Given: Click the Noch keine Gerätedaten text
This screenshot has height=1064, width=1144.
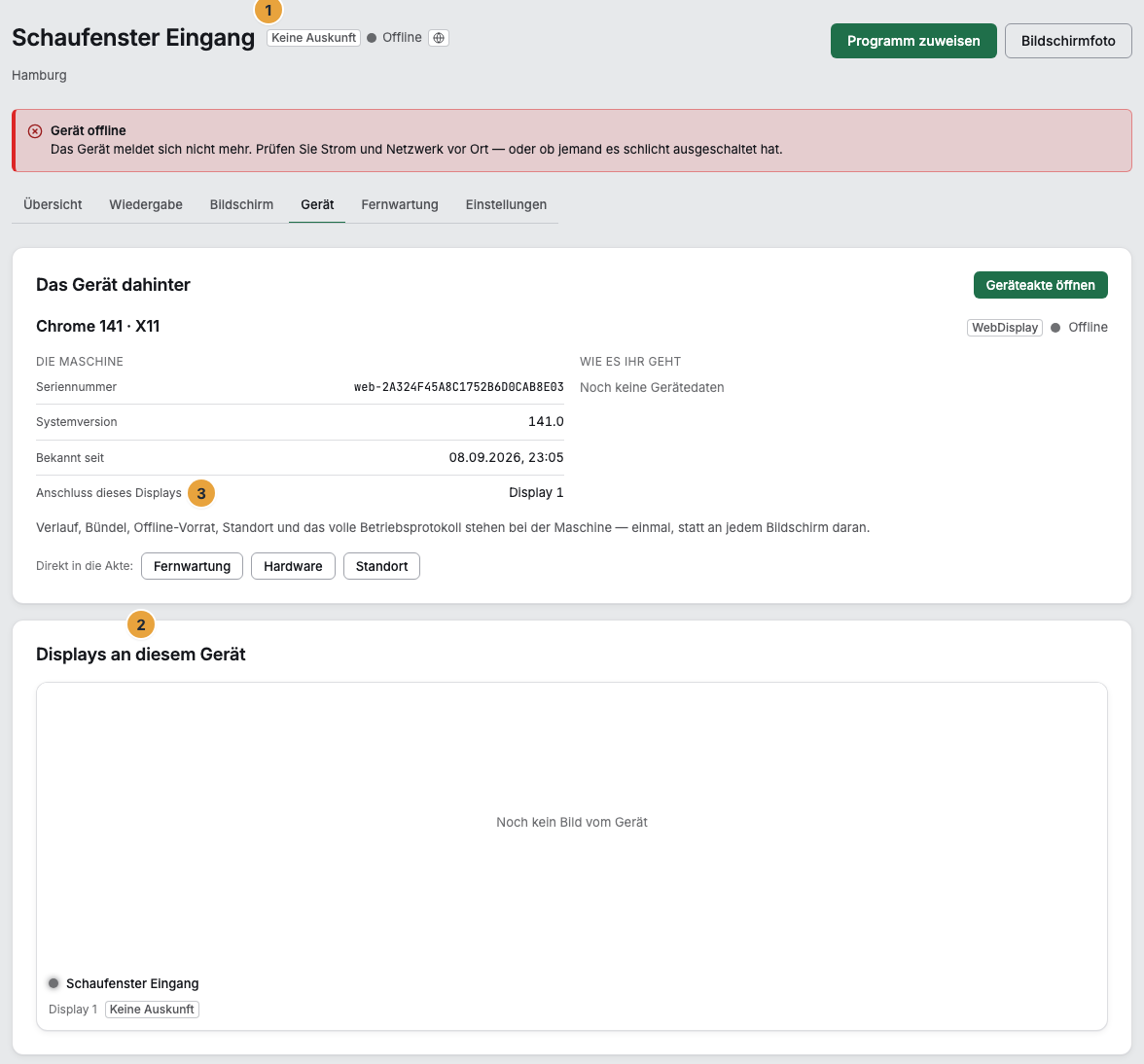Looking at the screenshot, I should [x=652, y=387].
